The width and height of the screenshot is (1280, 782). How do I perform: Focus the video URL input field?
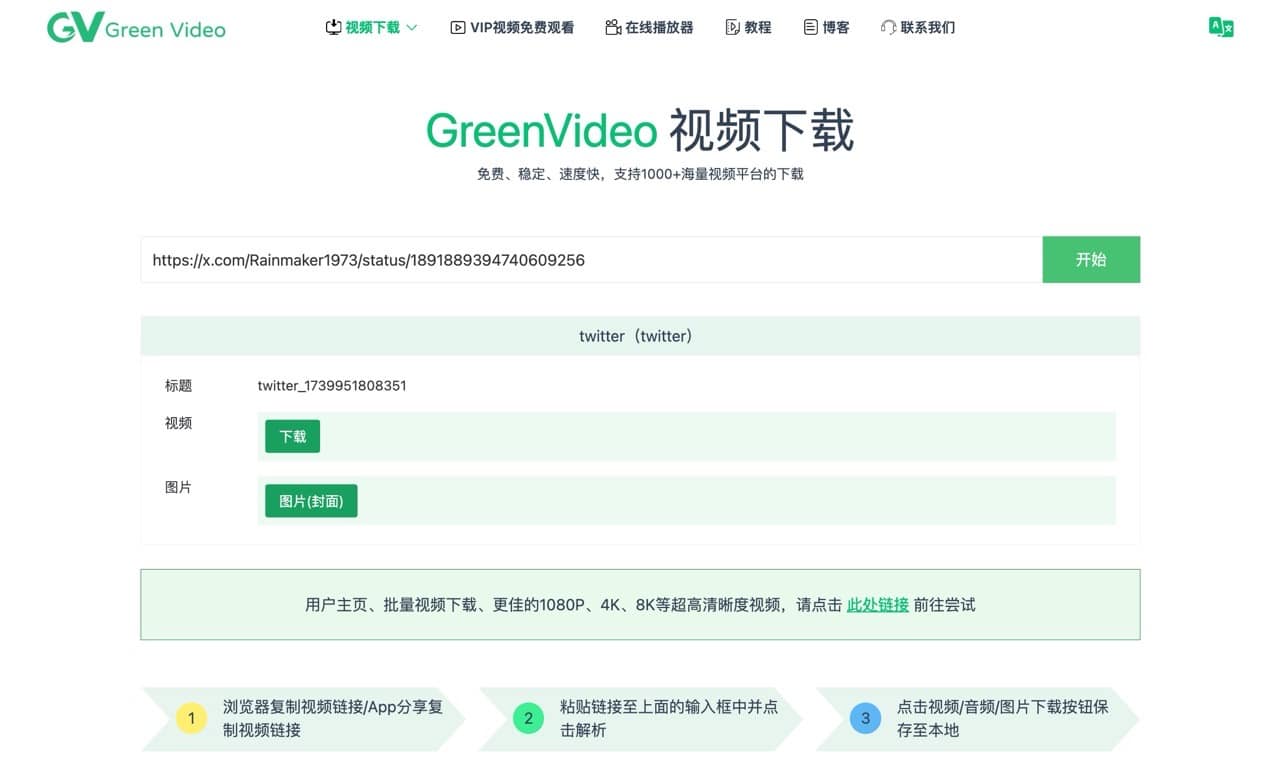pos(591,260)
